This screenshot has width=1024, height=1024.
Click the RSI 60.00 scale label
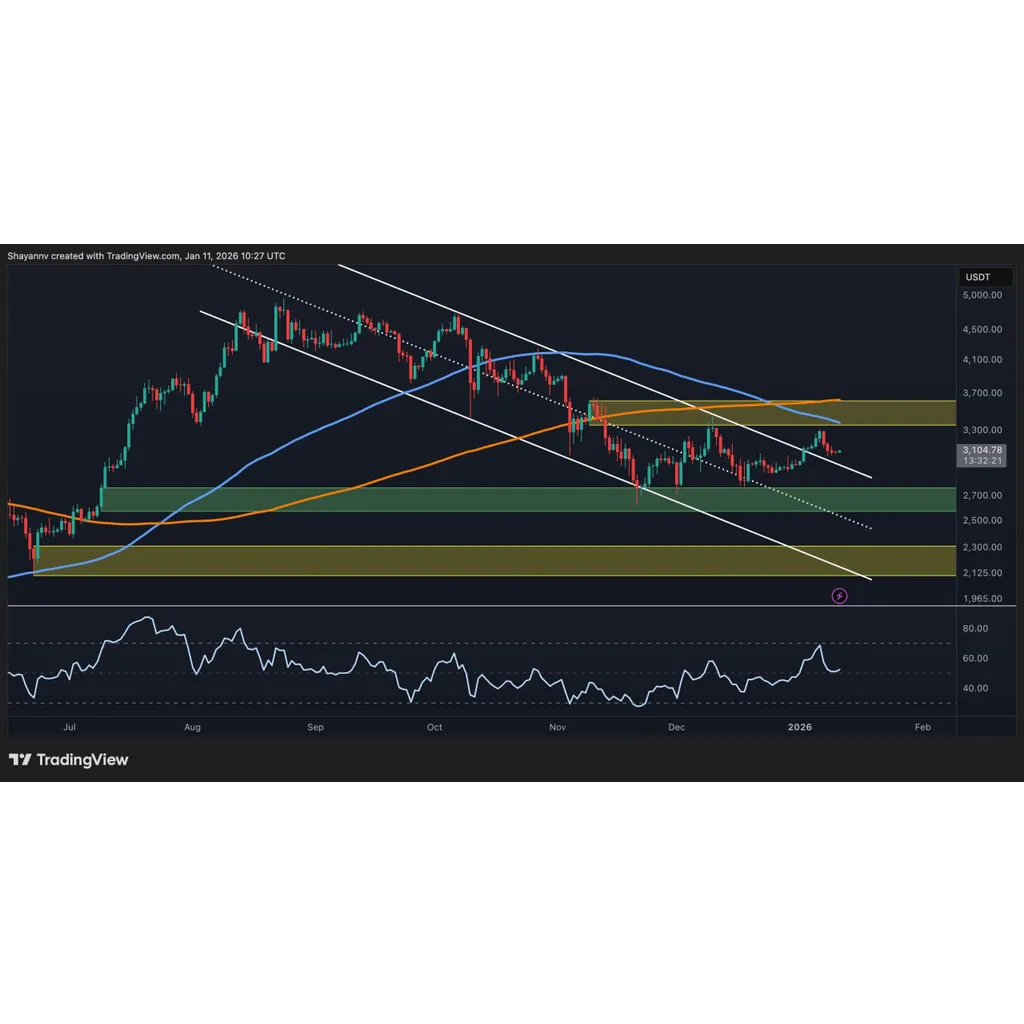tap(975, 658)
